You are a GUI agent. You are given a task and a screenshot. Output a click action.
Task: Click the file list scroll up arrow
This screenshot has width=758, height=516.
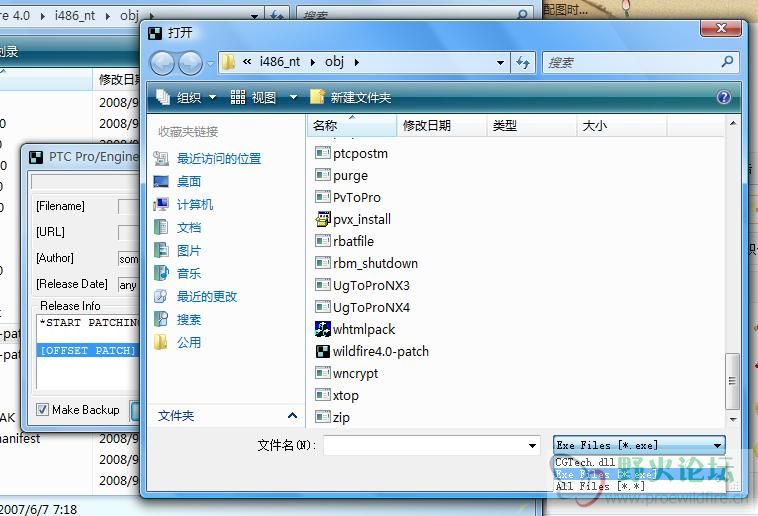(732, 123)
